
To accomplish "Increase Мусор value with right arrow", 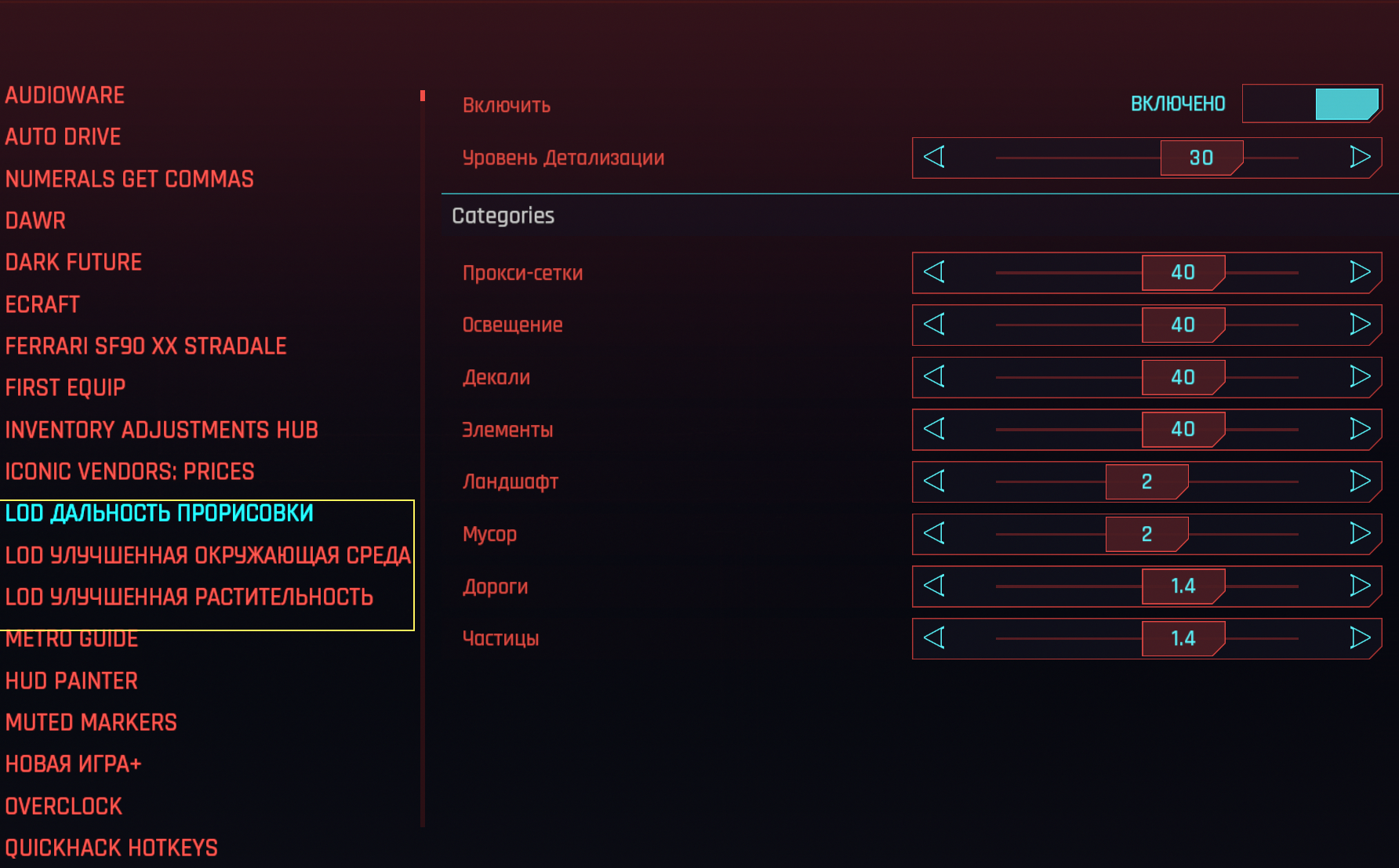I will coord(1360,533).
